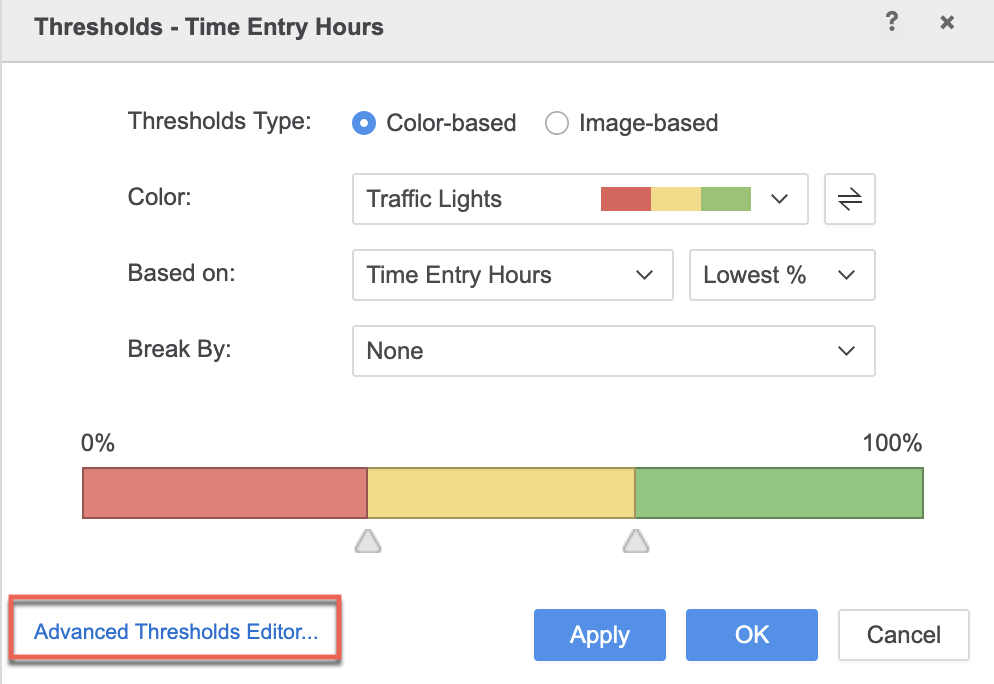Click the left threshold slider handle

[x=368, y=541]
